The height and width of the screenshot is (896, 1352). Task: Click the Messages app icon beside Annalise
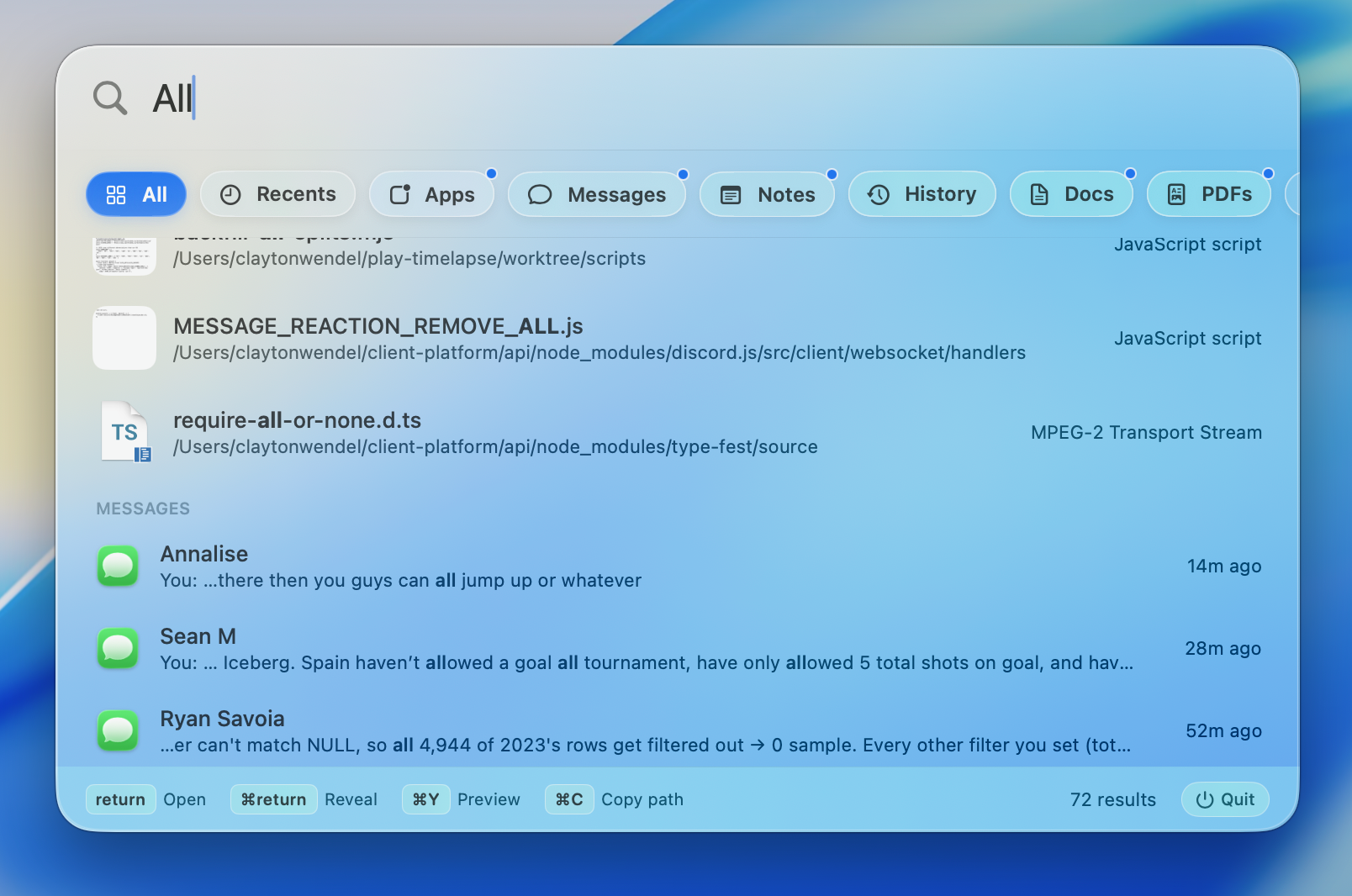pyautogui.click(x=118, y=567)
